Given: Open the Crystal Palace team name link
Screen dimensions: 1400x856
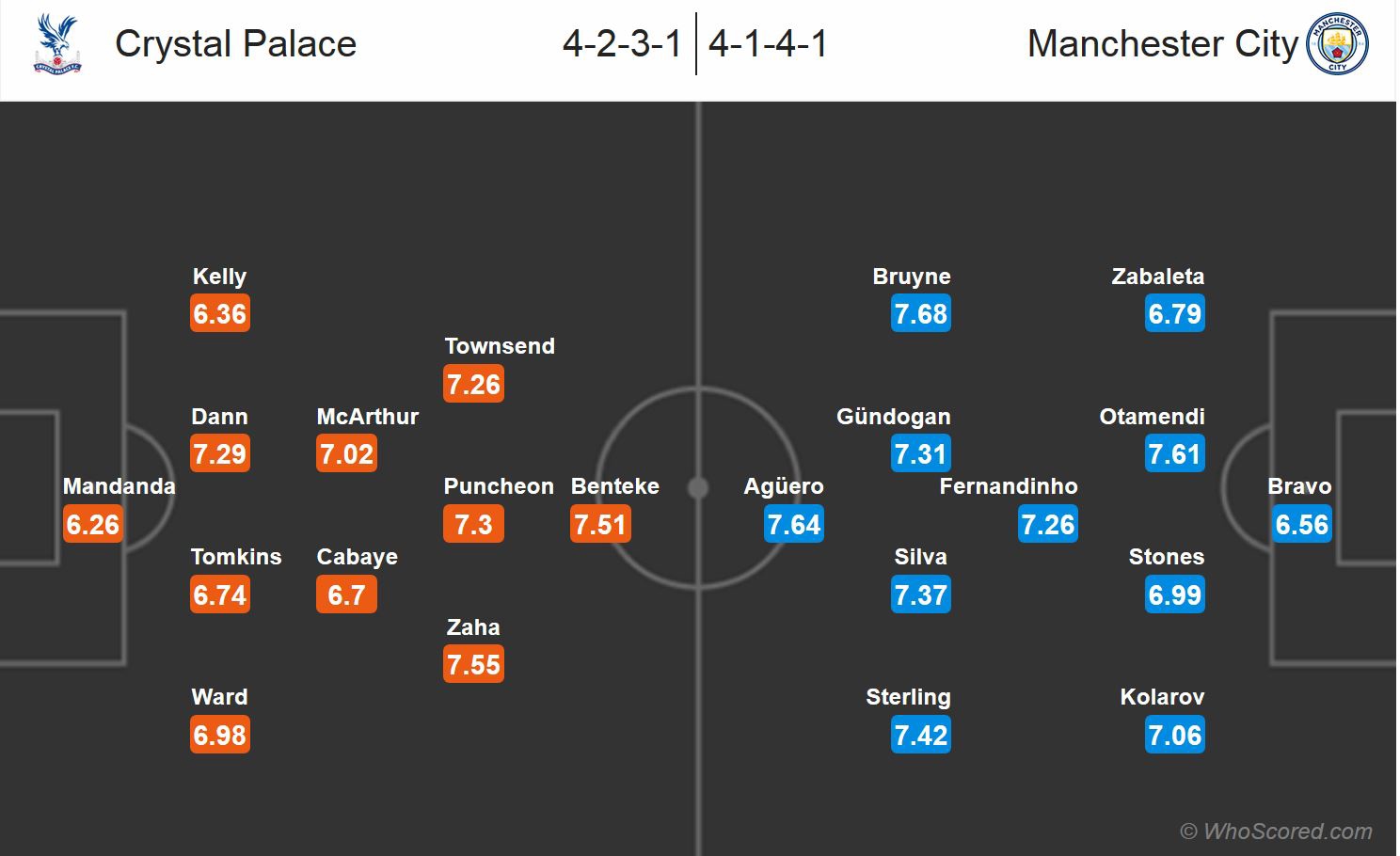Looking at the screenshot, I should [235, 44].
